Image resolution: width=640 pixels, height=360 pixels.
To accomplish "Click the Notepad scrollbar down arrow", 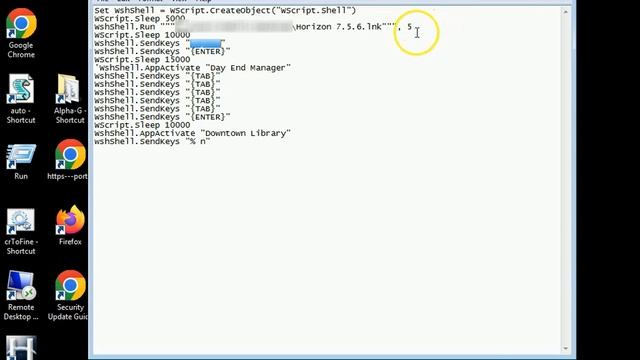I will click(565, 348).
